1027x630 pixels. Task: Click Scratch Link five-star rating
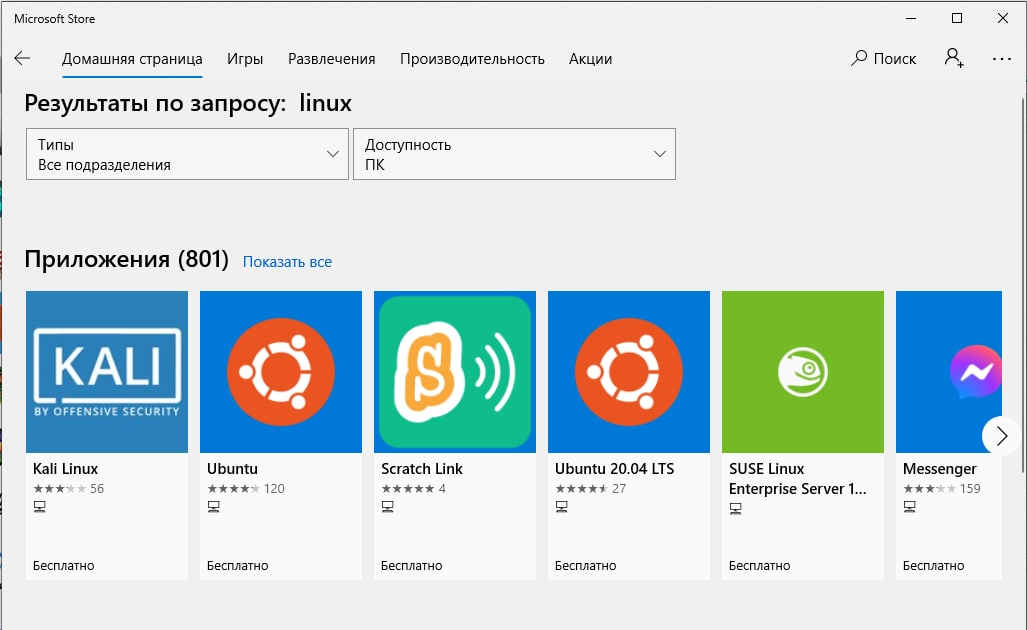pos(407,489)
